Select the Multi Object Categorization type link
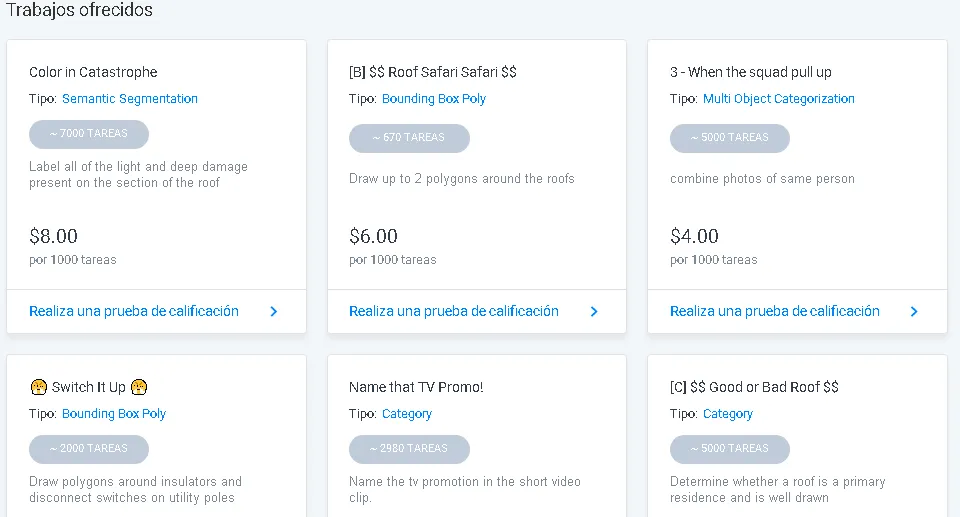Image resolution: width=960 pixels, height=517 pixels. [778, 99]
